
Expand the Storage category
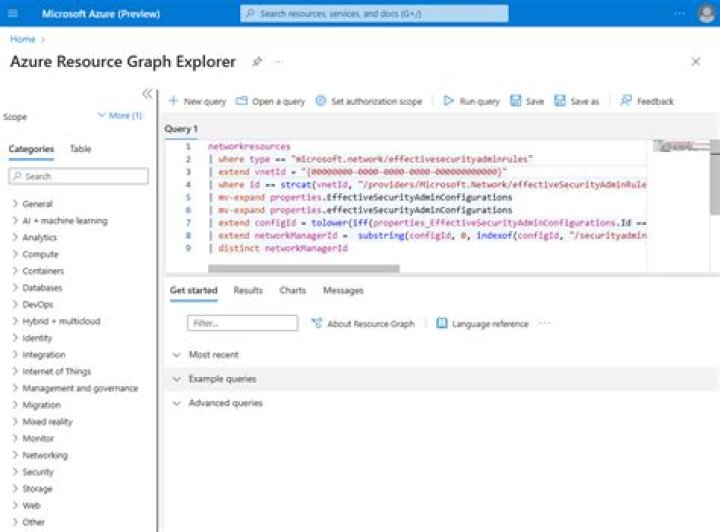point(15,489)
